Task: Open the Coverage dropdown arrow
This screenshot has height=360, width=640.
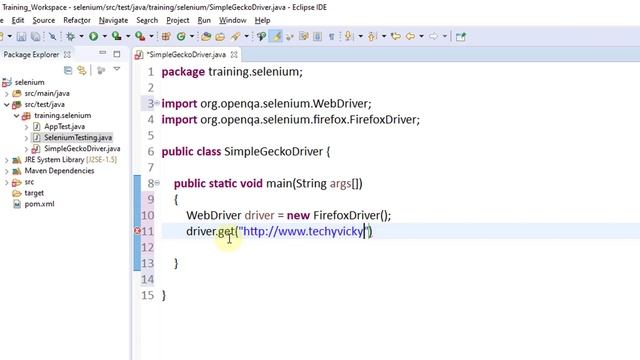Action: tap(128, 37)
